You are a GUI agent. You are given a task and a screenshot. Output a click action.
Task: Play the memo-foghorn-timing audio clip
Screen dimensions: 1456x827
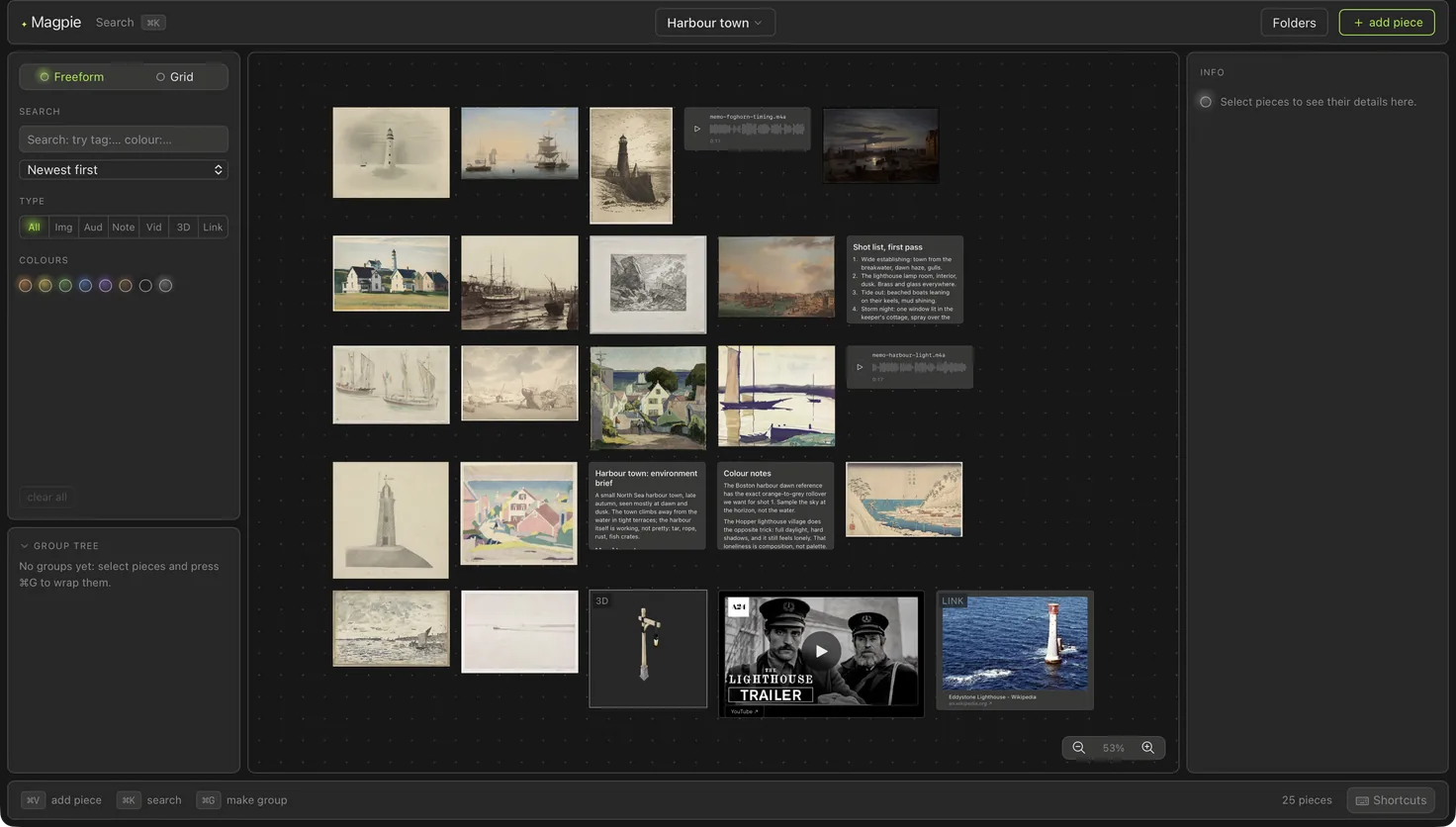tap(697, 129)
